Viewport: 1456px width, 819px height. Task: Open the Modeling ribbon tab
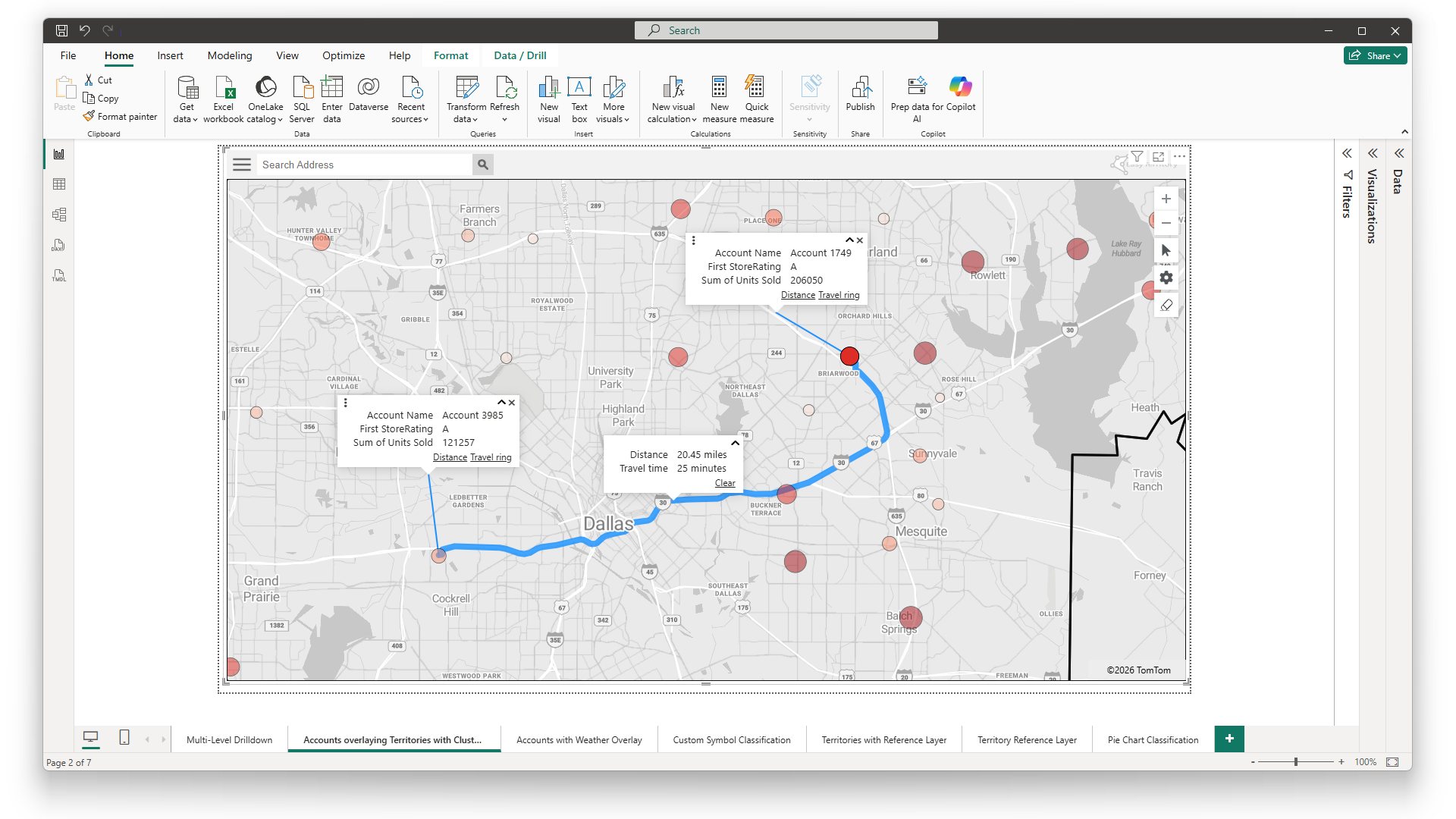(230, 55)
